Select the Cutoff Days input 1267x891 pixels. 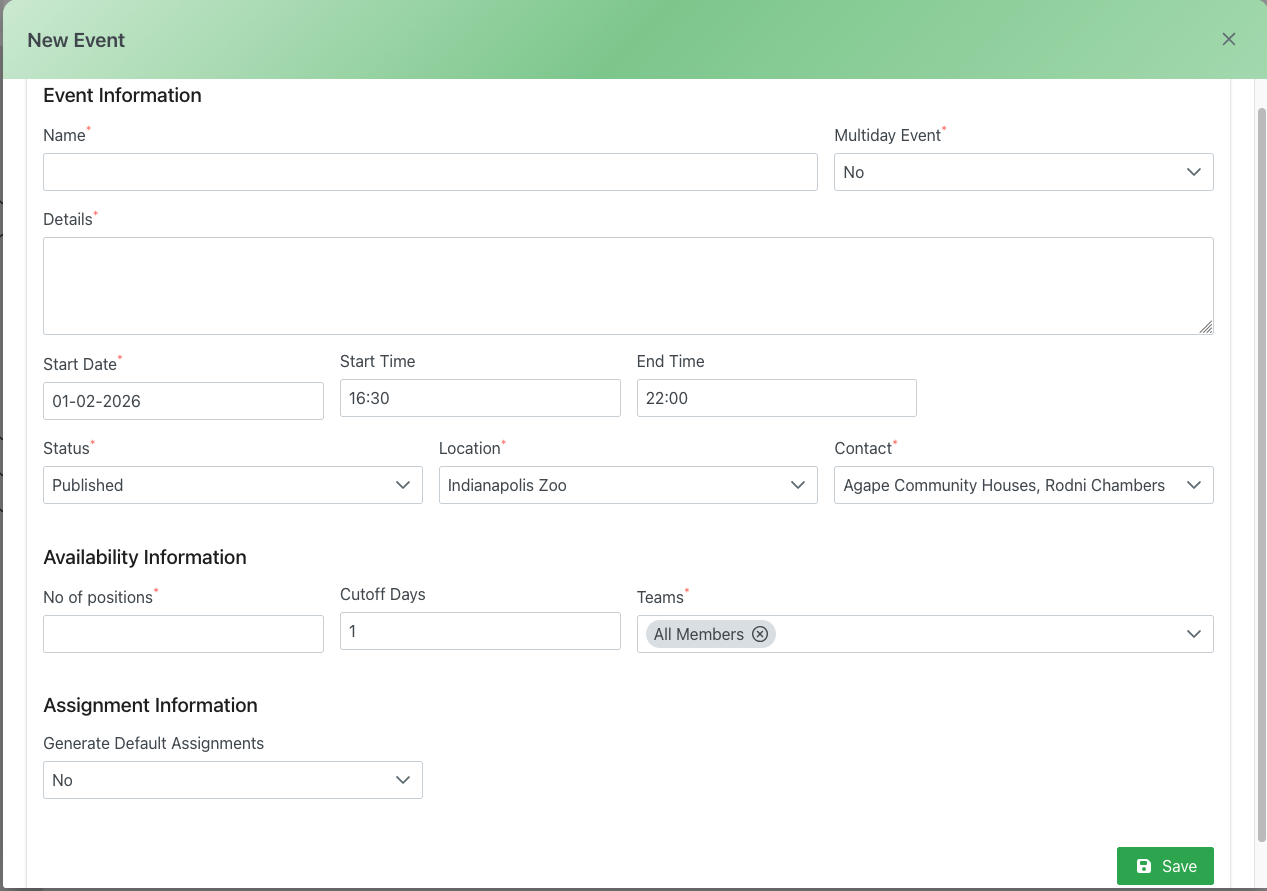480,631
